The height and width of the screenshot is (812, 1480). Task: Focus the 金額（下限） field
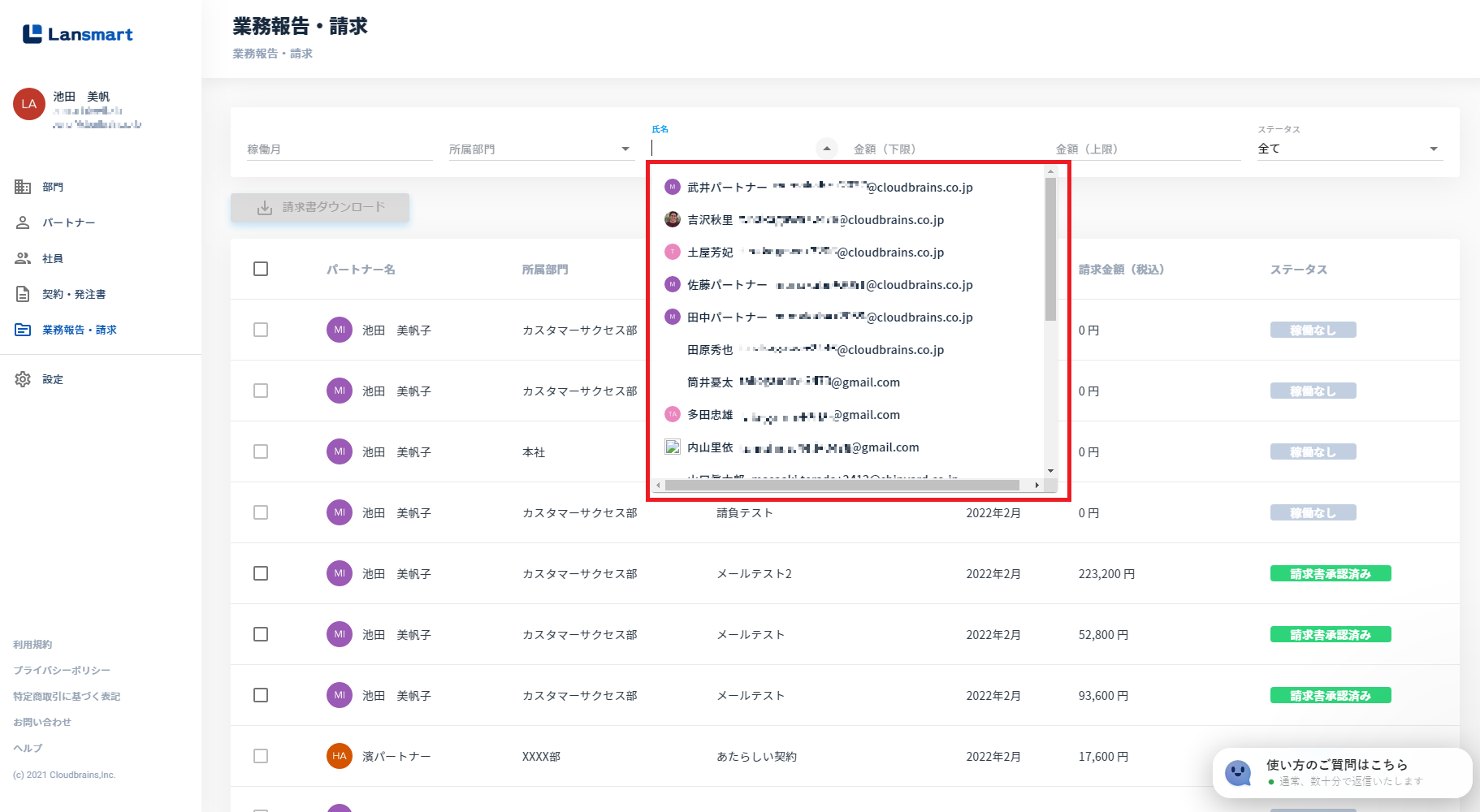point(946,149)
